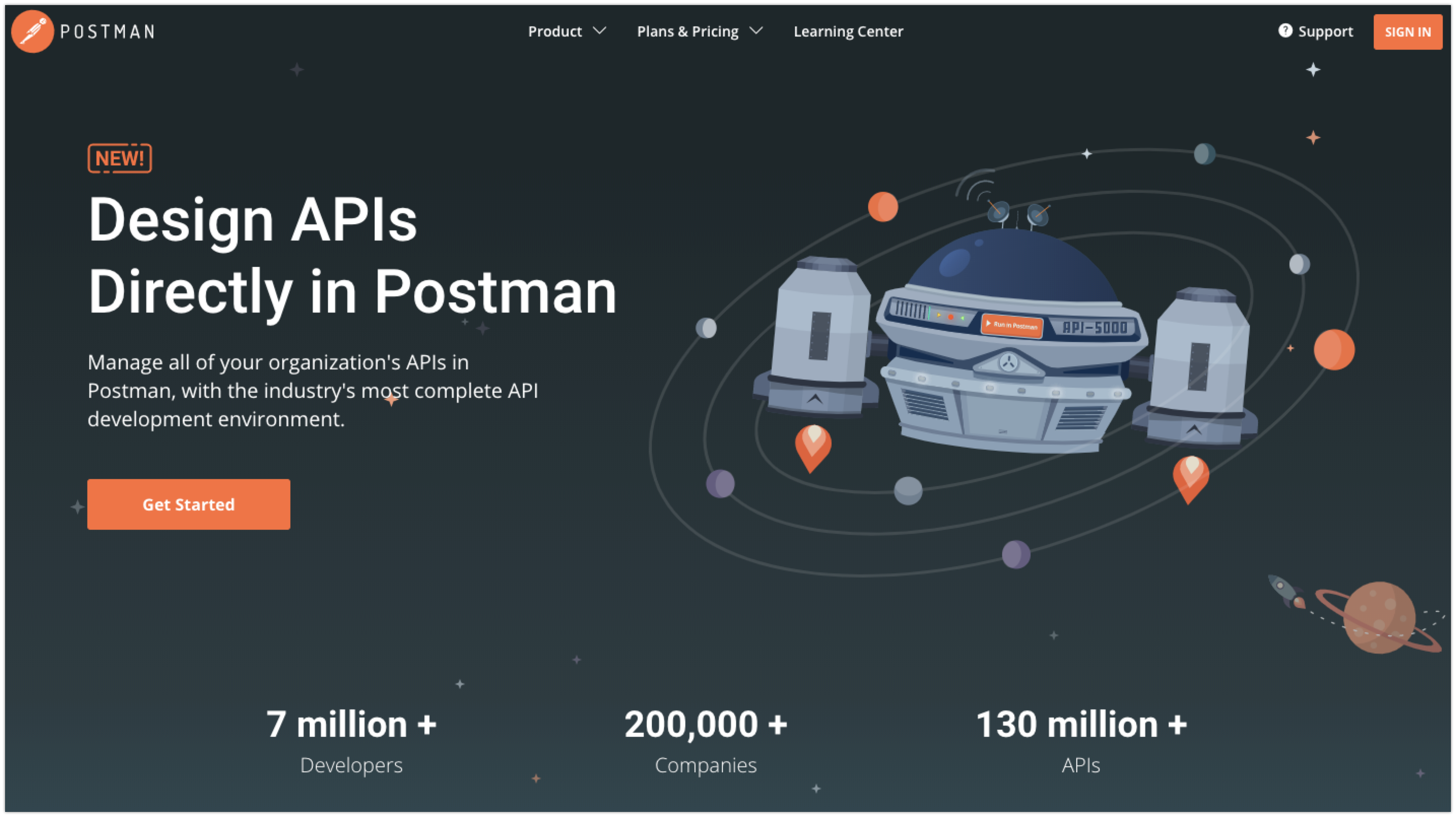
Task: Open the Plans & Pricing menu
Action: [x=688, y=31]
